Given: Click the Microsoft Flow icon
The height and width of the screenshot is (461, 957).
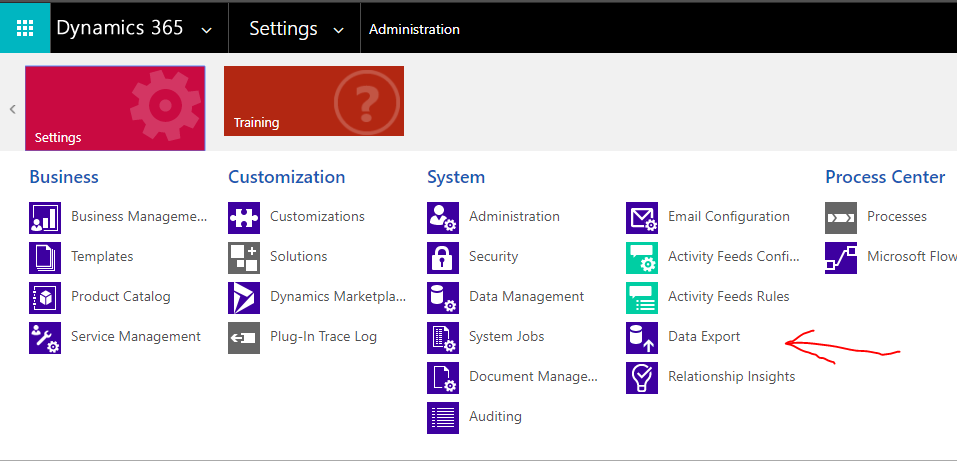Looking at the screenshot, I should [x=840, y=258].
